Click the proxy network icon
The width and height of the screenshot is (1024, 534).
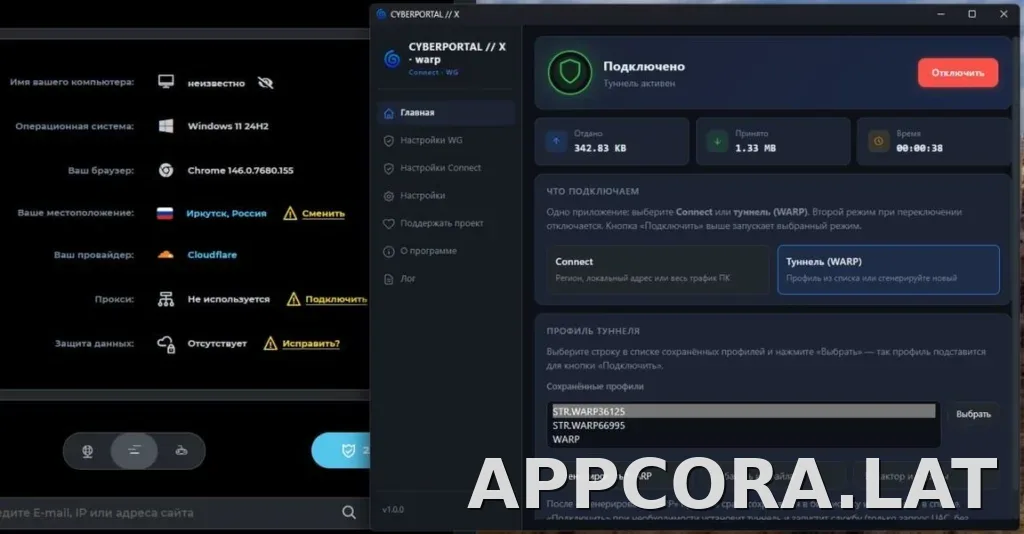[166, 299]
